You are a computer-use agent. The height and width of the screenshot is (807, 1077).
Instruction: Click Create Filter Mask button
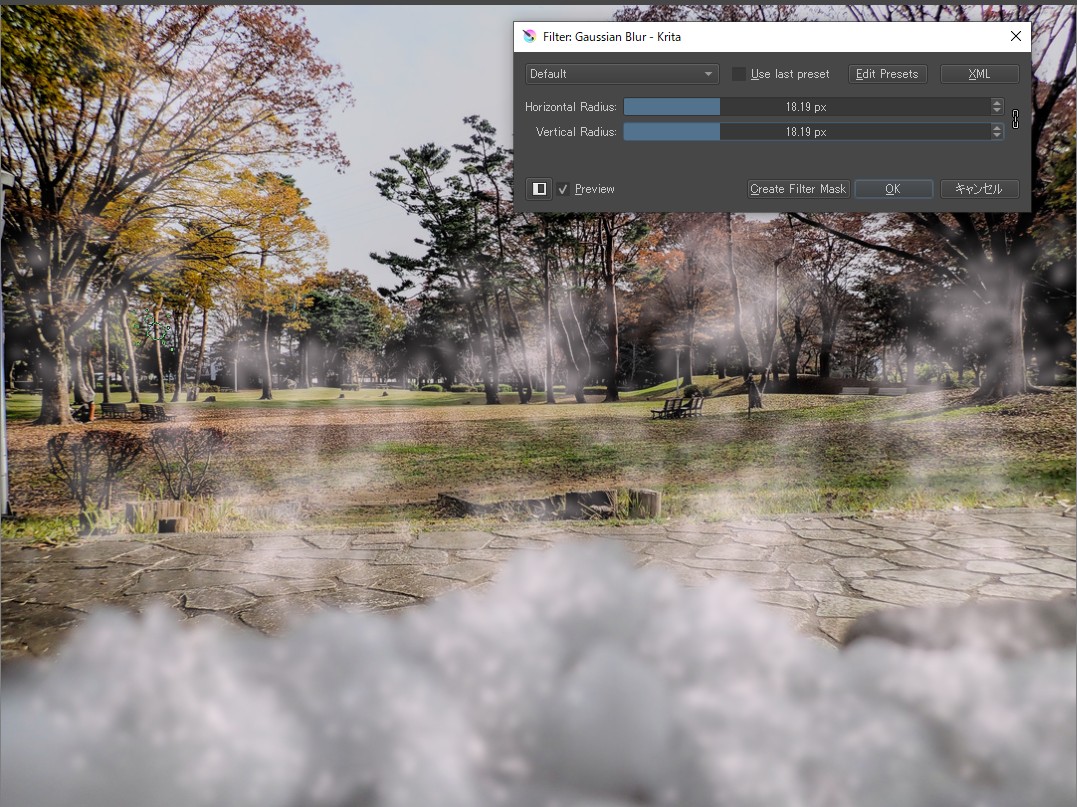(798, 189)
